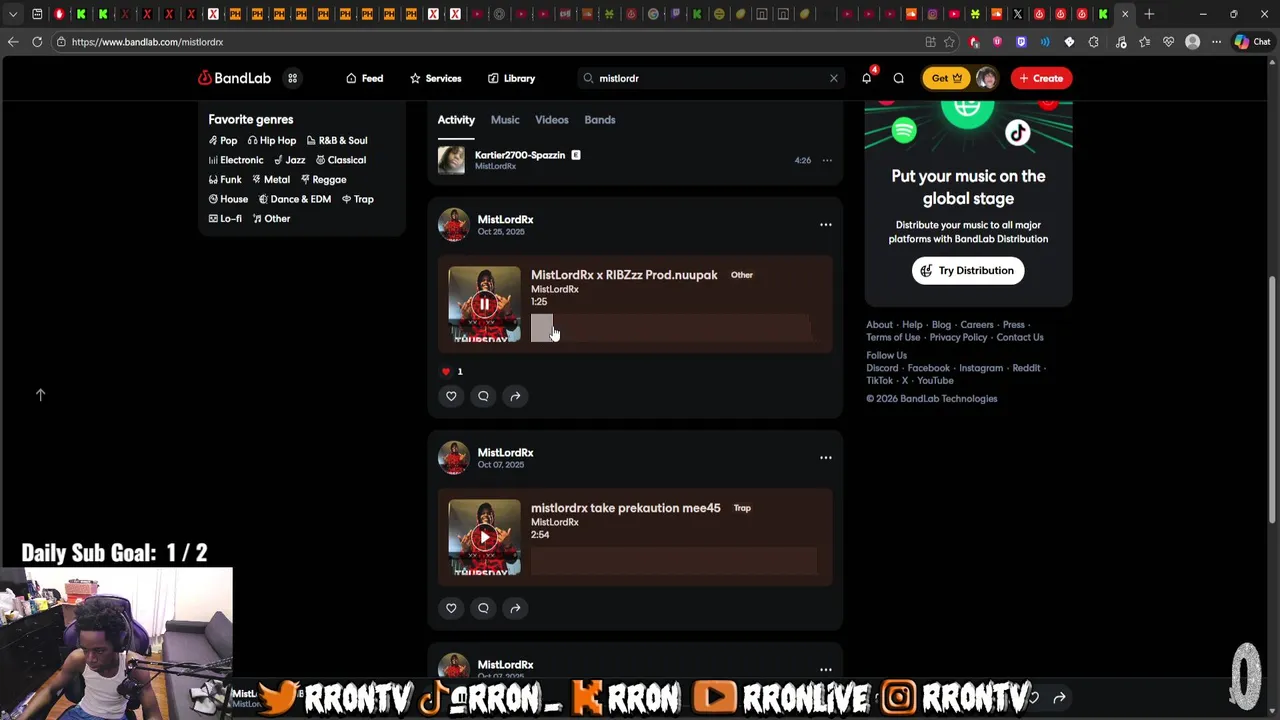Select the Jazz genre tag
The height and width of the screenshot is (720, 1280).
(x=290, y=160)
